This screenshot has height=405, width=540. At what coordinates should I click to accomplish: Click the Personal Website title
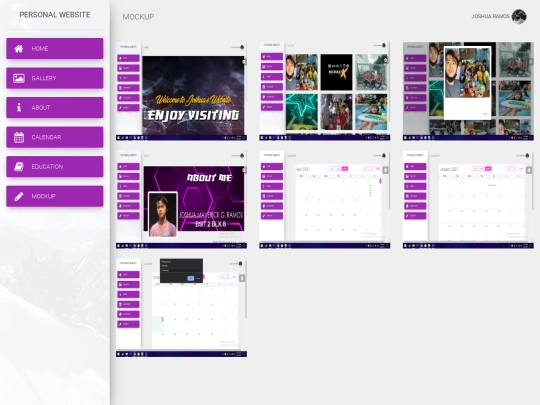55,15
